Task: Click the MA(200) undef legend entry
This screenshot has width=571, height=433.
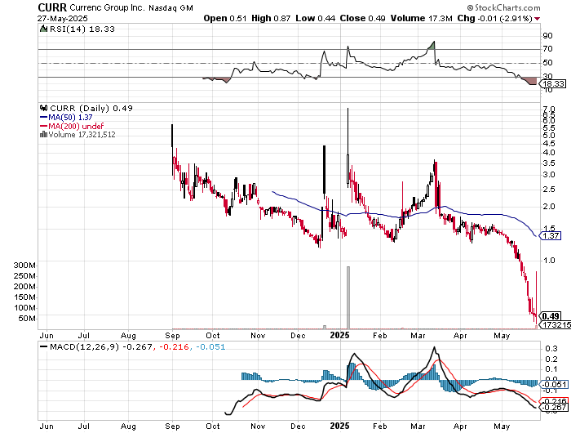Action: tap(72, 126)
